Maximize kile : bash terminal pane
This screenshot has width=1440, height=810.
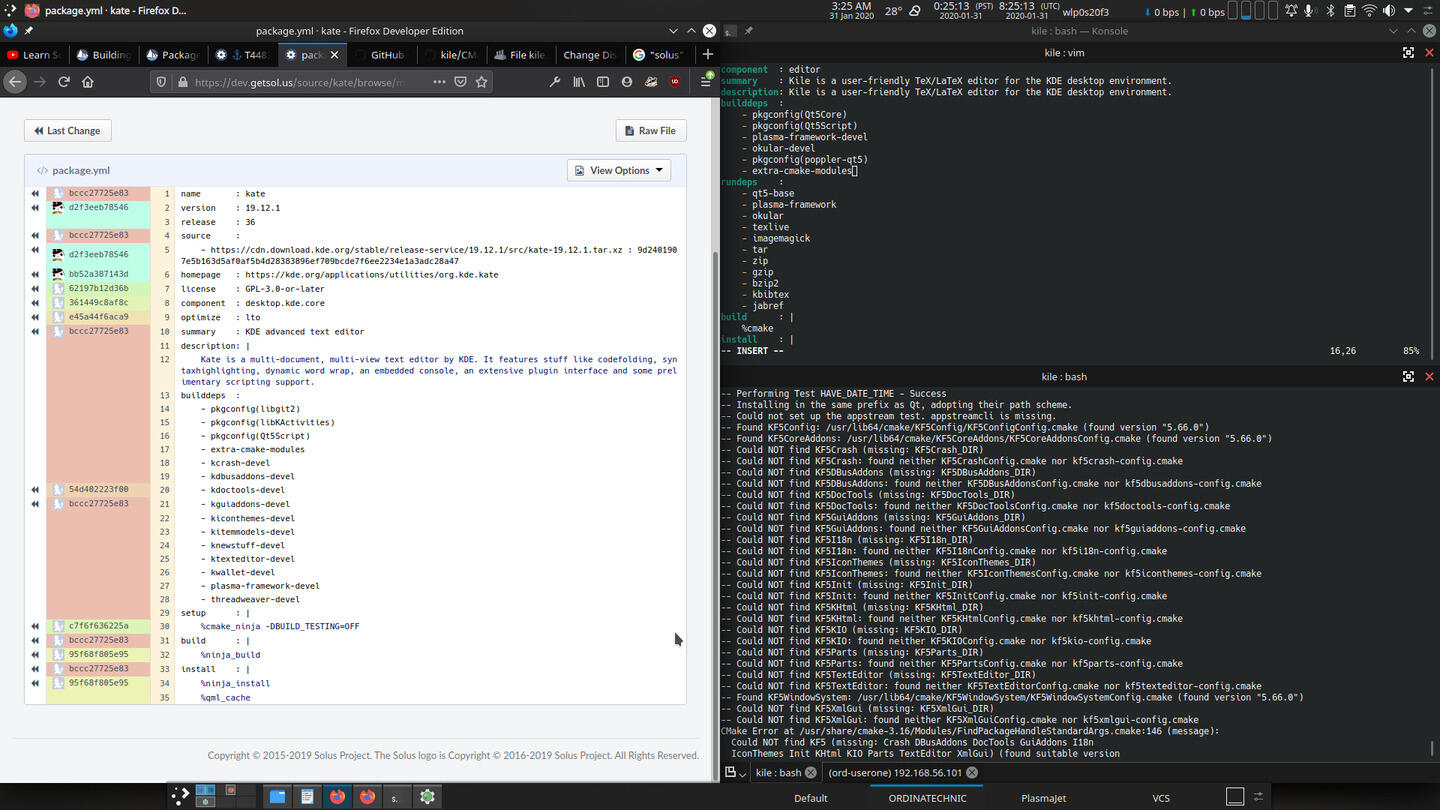tap(1408, 377)
